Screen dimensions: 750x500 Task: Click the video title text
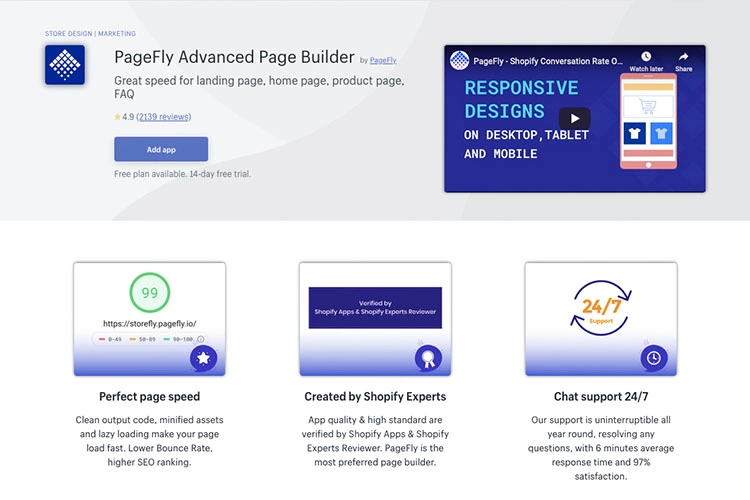pyautogui.click(x=548, y=61)
